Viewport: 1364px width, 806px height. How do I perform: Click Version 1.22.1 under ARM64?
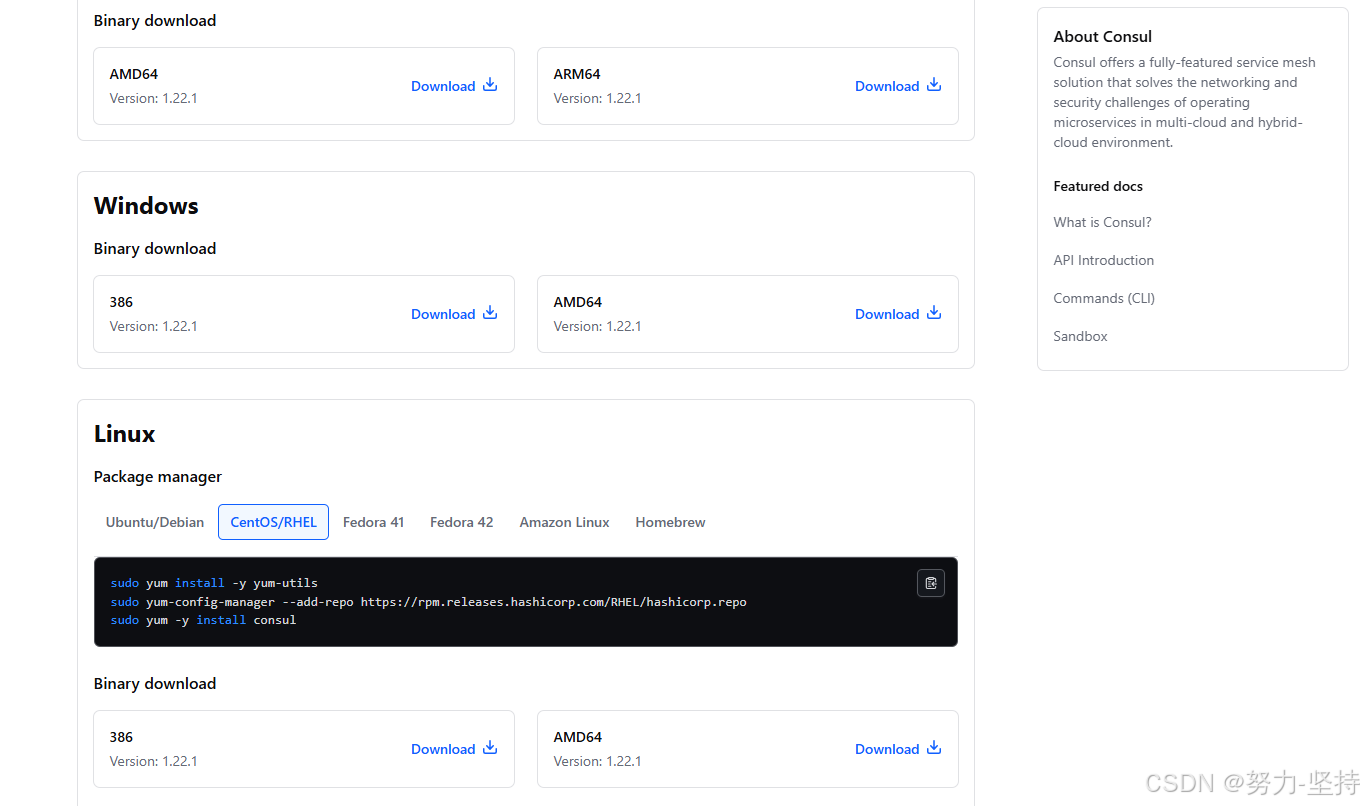pos(597,98)
